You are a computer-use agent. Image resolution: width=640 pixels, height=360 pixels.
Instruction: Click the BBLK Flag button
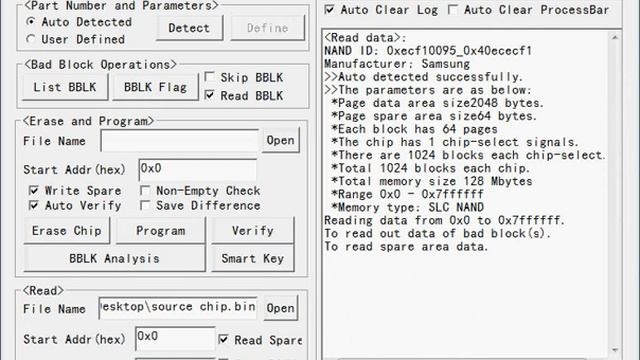(x=156, y=87)
